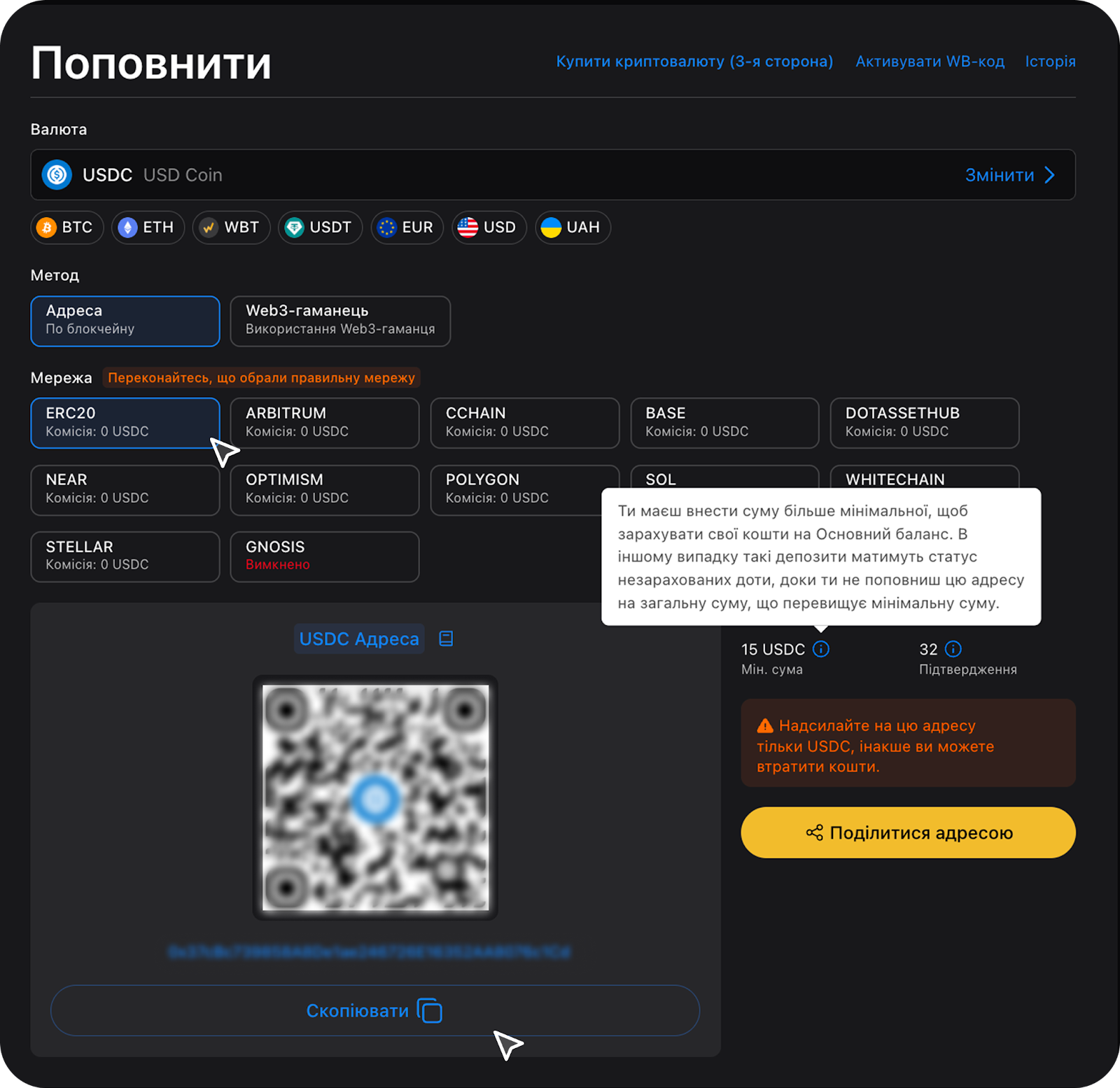Select the STELLAR network option

coord(125,557)
